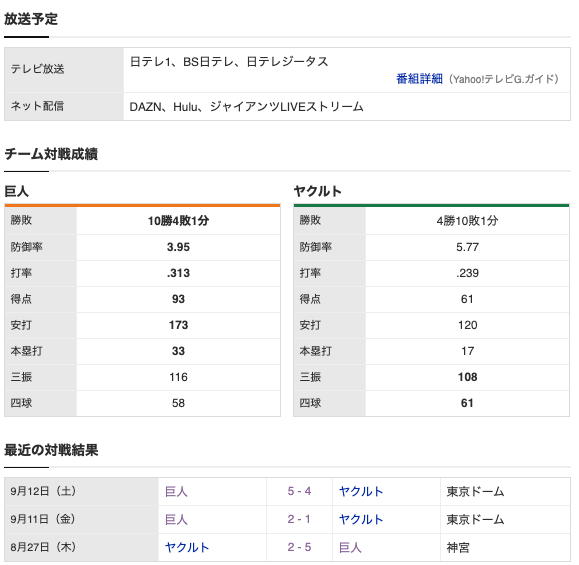Select the 4勝10敗1分 record cell
The width and height of the screenshot is (579, 565).
467,221
